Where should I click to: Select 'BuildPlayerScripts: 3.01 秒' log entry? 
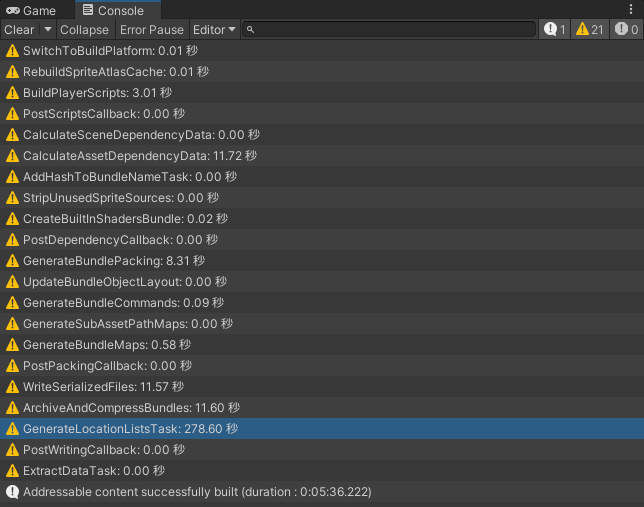tap(322, 93)
